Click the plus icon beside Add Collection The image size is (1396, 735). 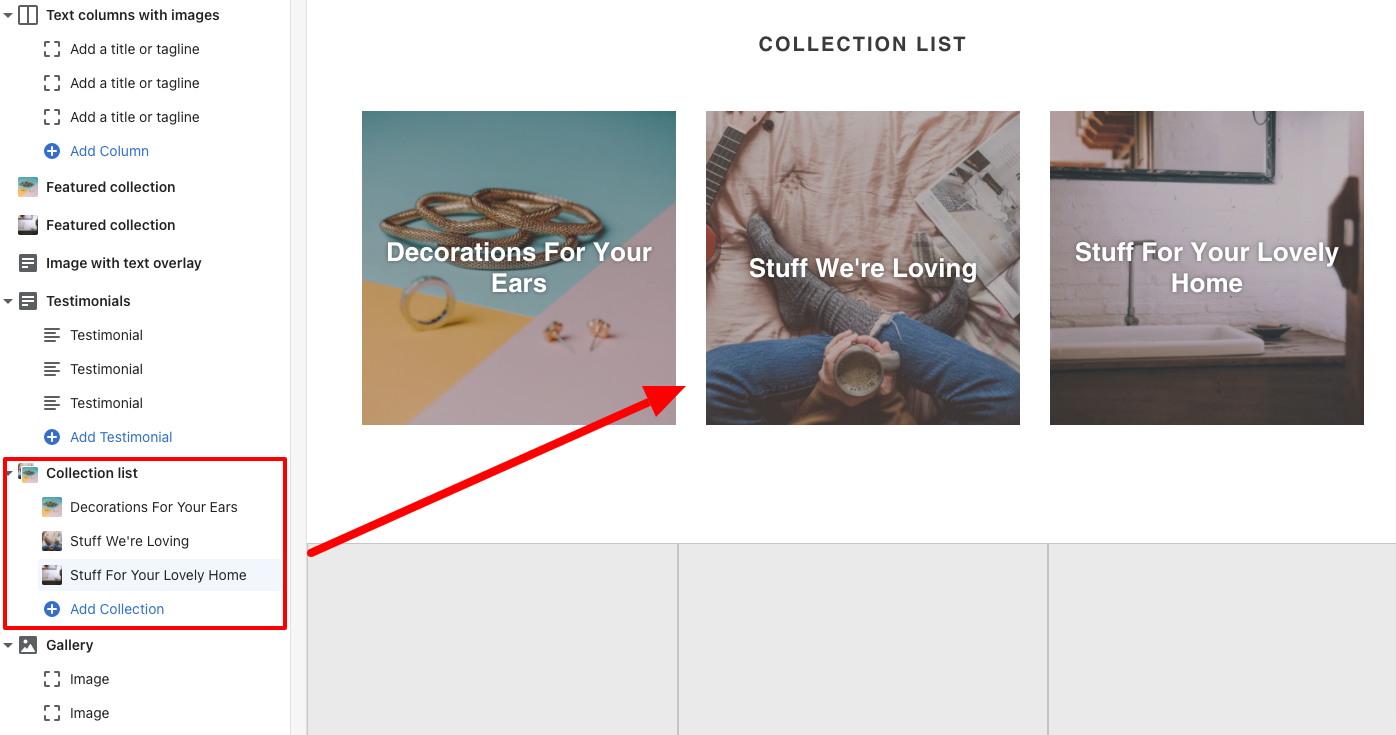(50, 609)
